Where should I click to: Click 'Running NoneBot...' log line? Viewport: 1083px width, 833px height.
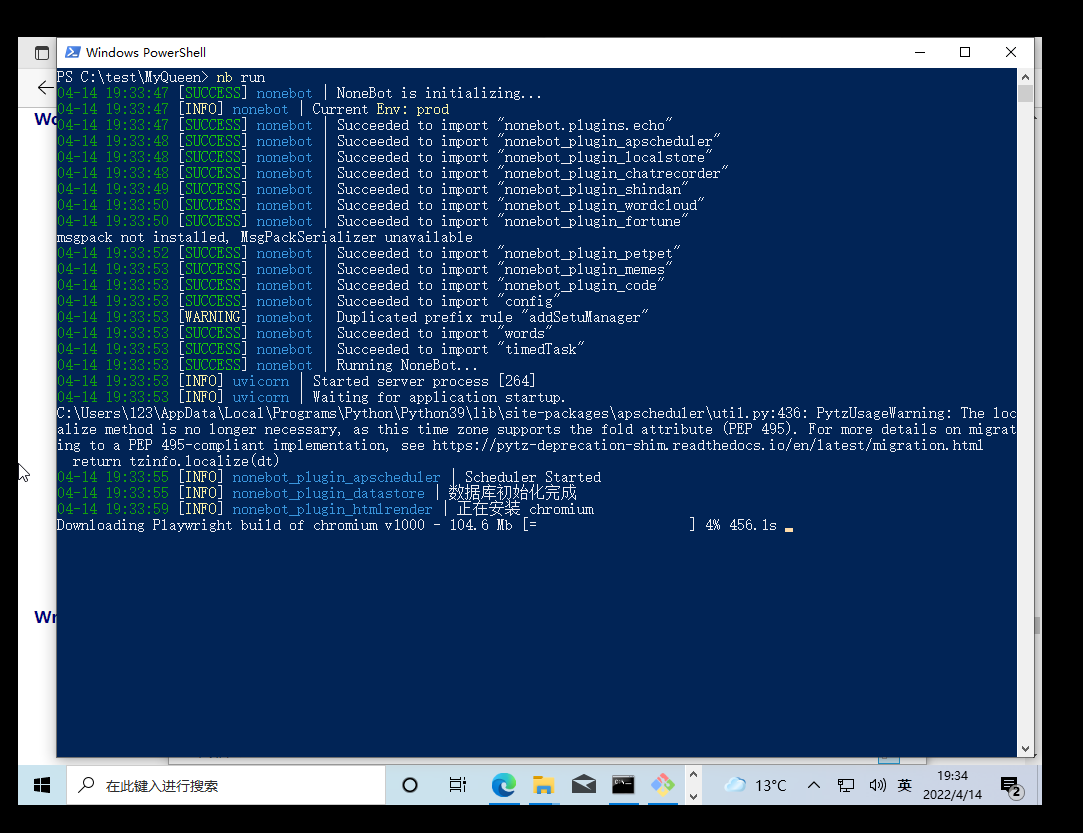click(267, 365)
